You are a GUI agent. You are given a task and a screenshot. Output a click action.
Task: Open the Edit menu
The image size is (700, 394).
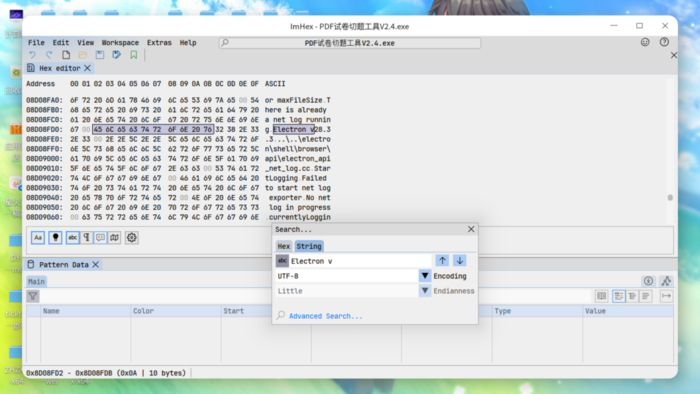point(61,43)
